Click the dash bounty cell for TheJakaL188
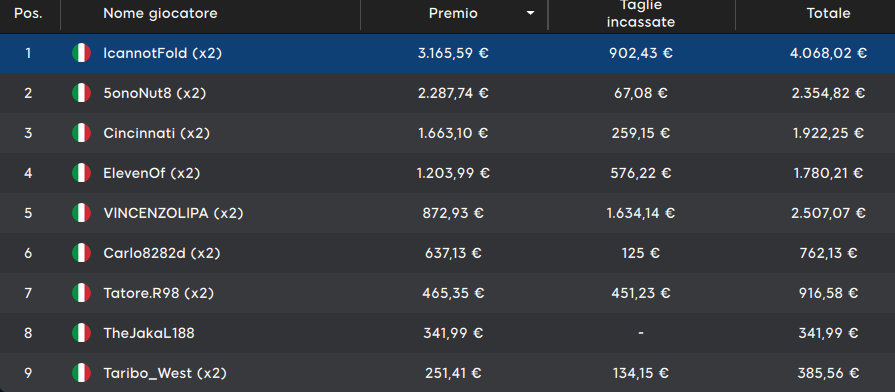The width and height of the screenshot is (895, 392). tap(640, 333)
